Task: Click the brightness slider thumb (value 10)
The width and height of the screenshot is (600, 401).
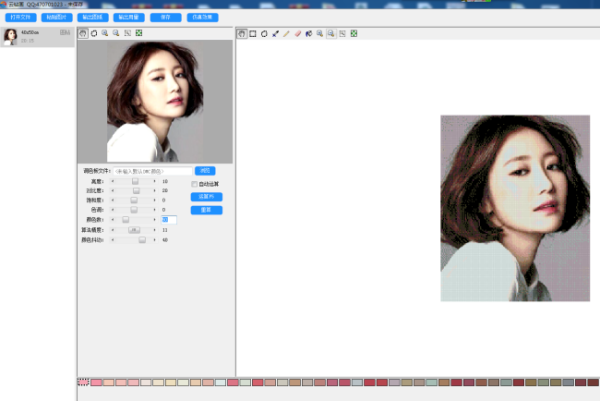Action: coord(135,181)
